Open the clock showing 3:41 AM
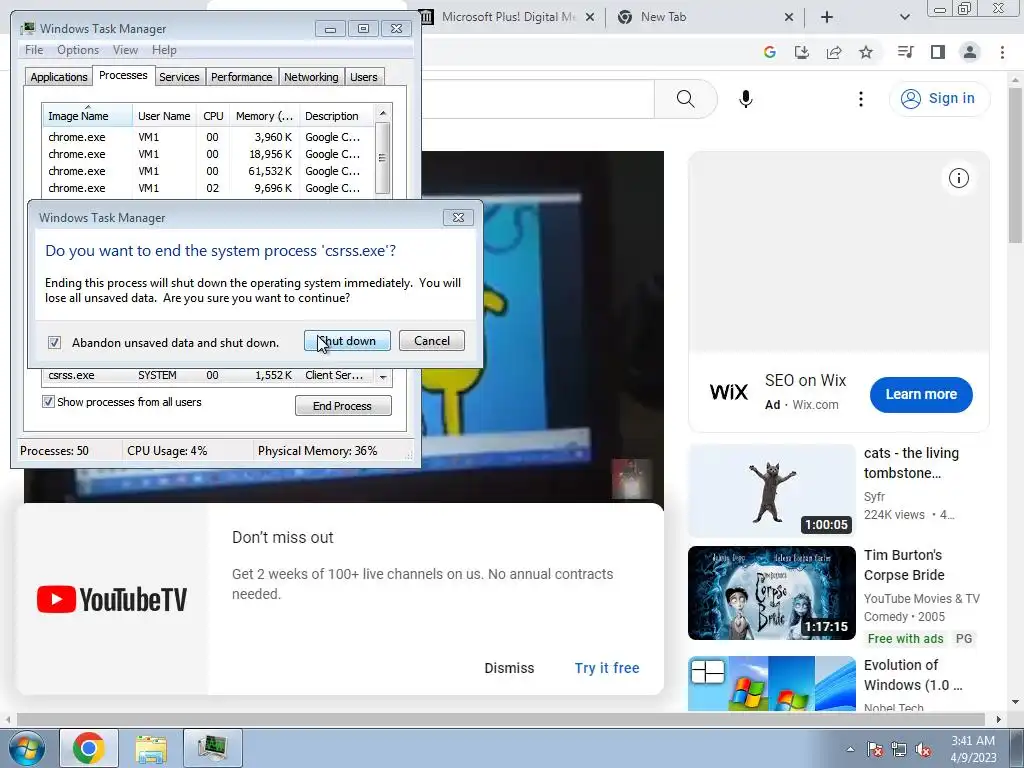 point(973,749)
